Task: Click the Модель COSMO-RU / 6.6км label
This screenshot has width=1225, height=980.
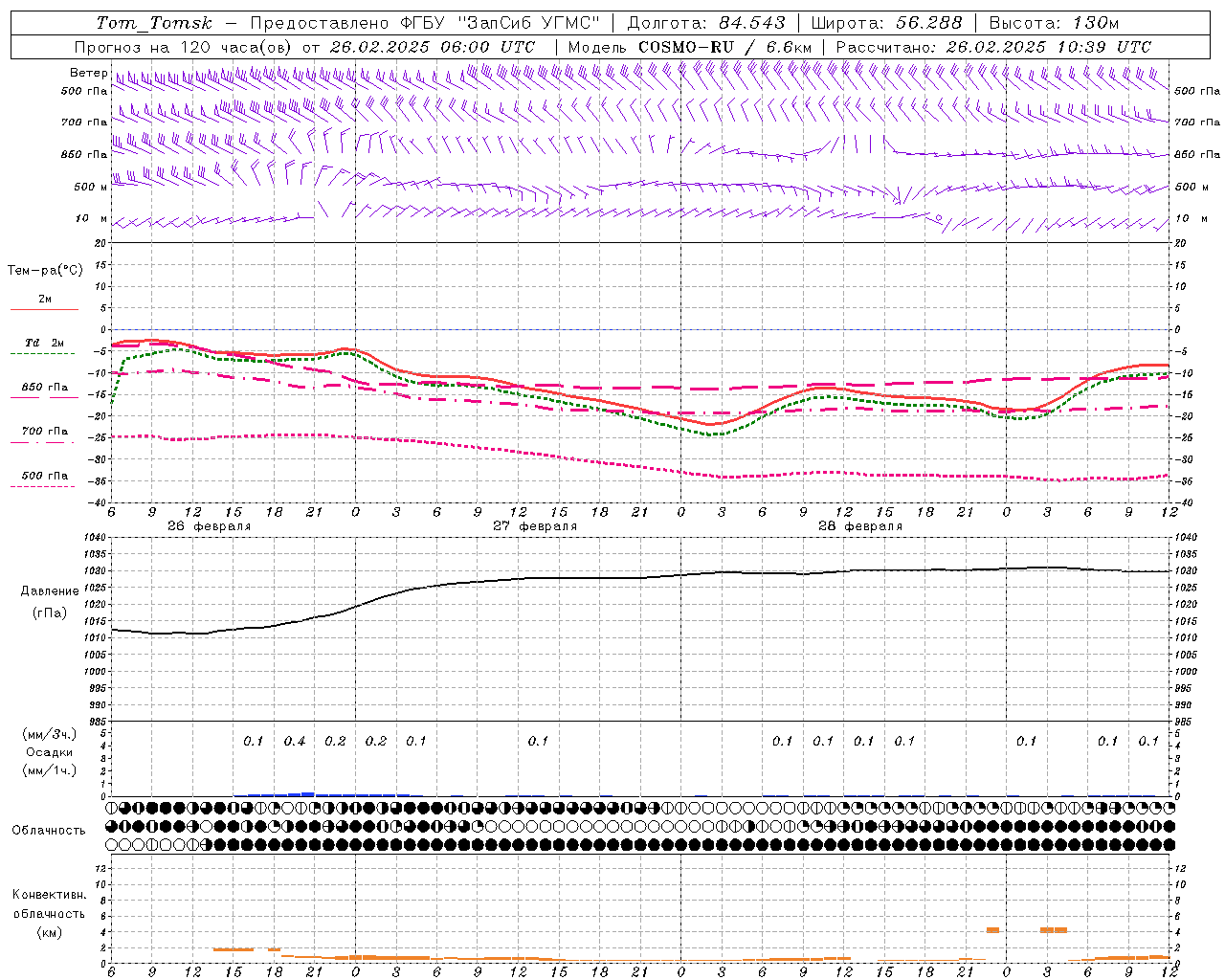Action: 689,47
